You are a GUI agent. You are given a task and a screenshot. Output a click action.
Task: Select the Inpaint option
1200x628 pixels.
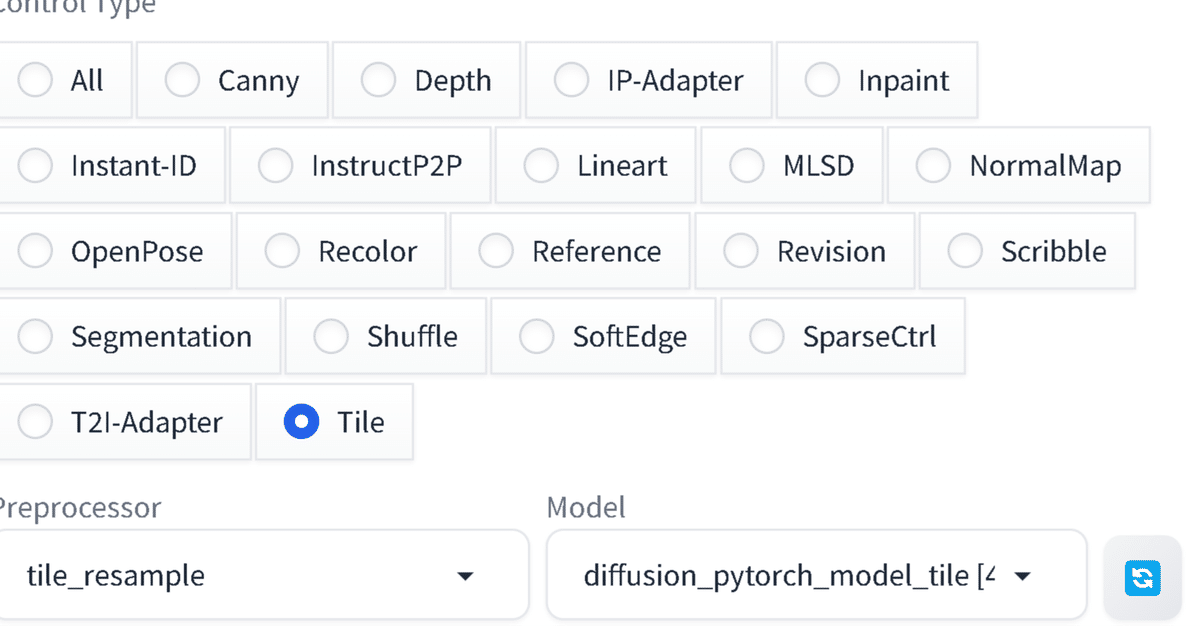pos(822,80)
